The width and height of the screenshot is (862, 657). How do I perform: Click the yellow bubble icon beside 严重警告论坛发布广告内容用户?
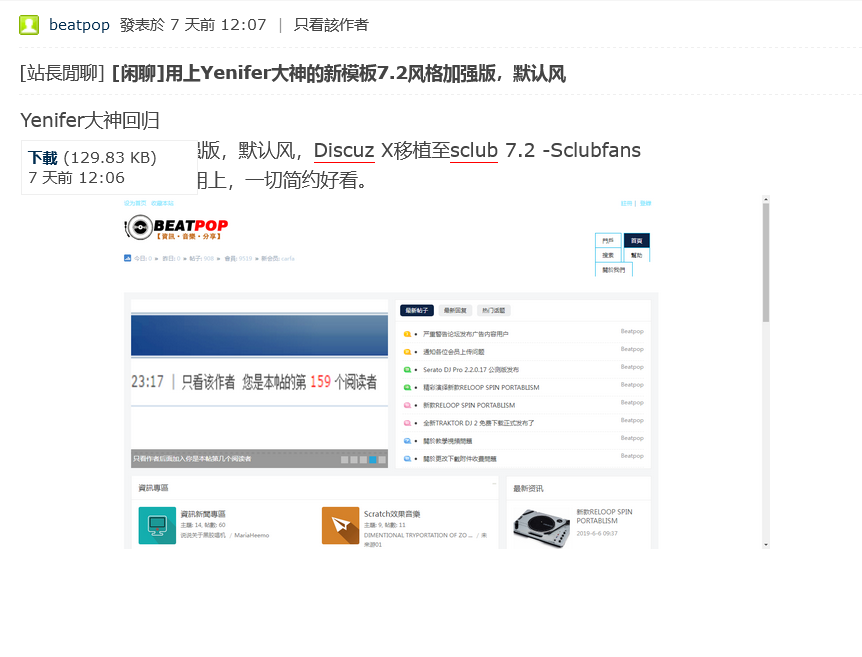tap(408, 334)
